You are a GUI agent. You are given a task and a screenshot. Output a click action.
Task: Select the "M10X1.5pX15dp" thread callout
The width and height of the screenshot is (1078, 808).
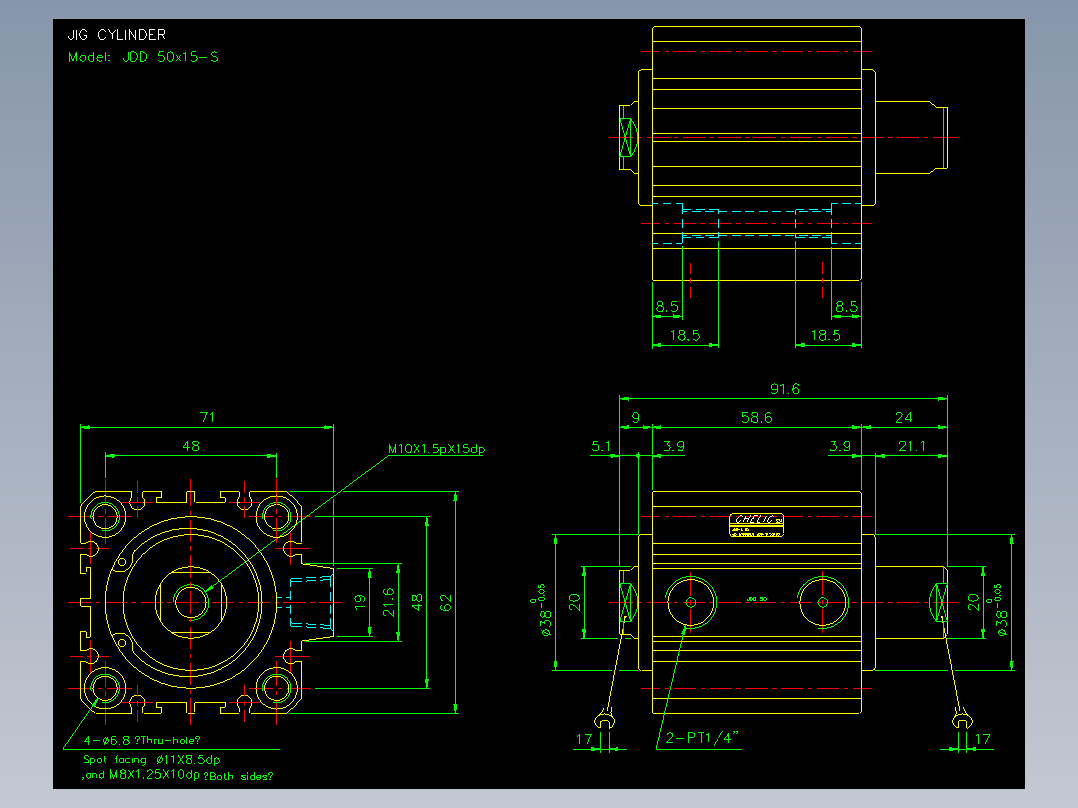(x=436, y=448)
